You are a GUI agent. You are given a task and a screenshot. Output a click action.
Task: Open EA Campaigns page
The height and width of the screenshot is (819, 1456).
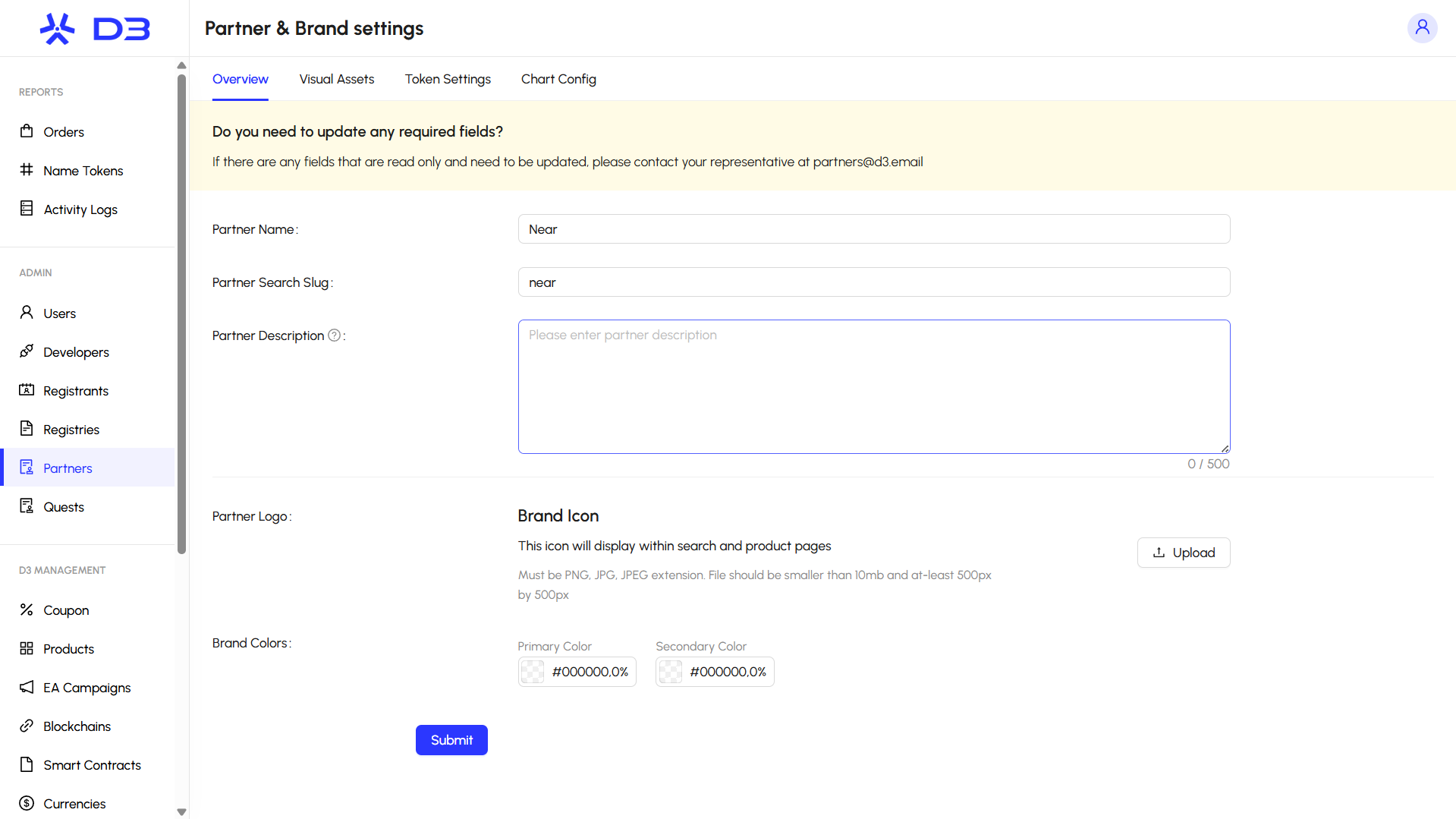click(x=87, y=688)
